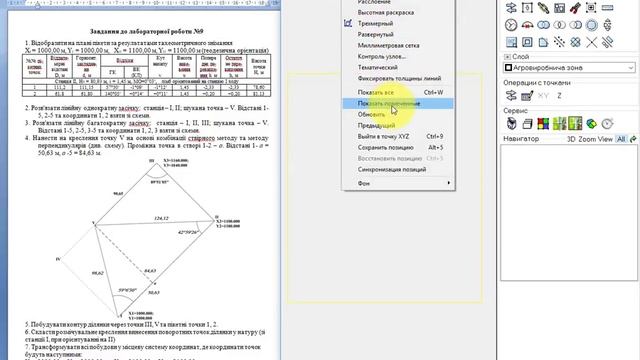Select the dotted diagonal lines tool icon
This screenshot has width=640, height=360.
coord(559,42)
